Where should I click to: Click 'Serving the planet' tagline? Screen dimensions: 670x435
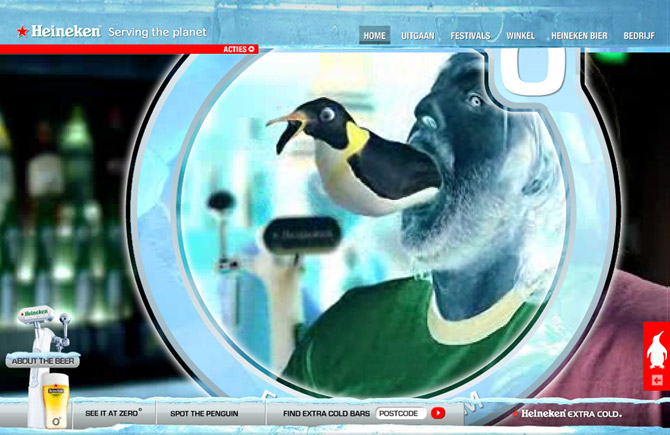(157, 32)
